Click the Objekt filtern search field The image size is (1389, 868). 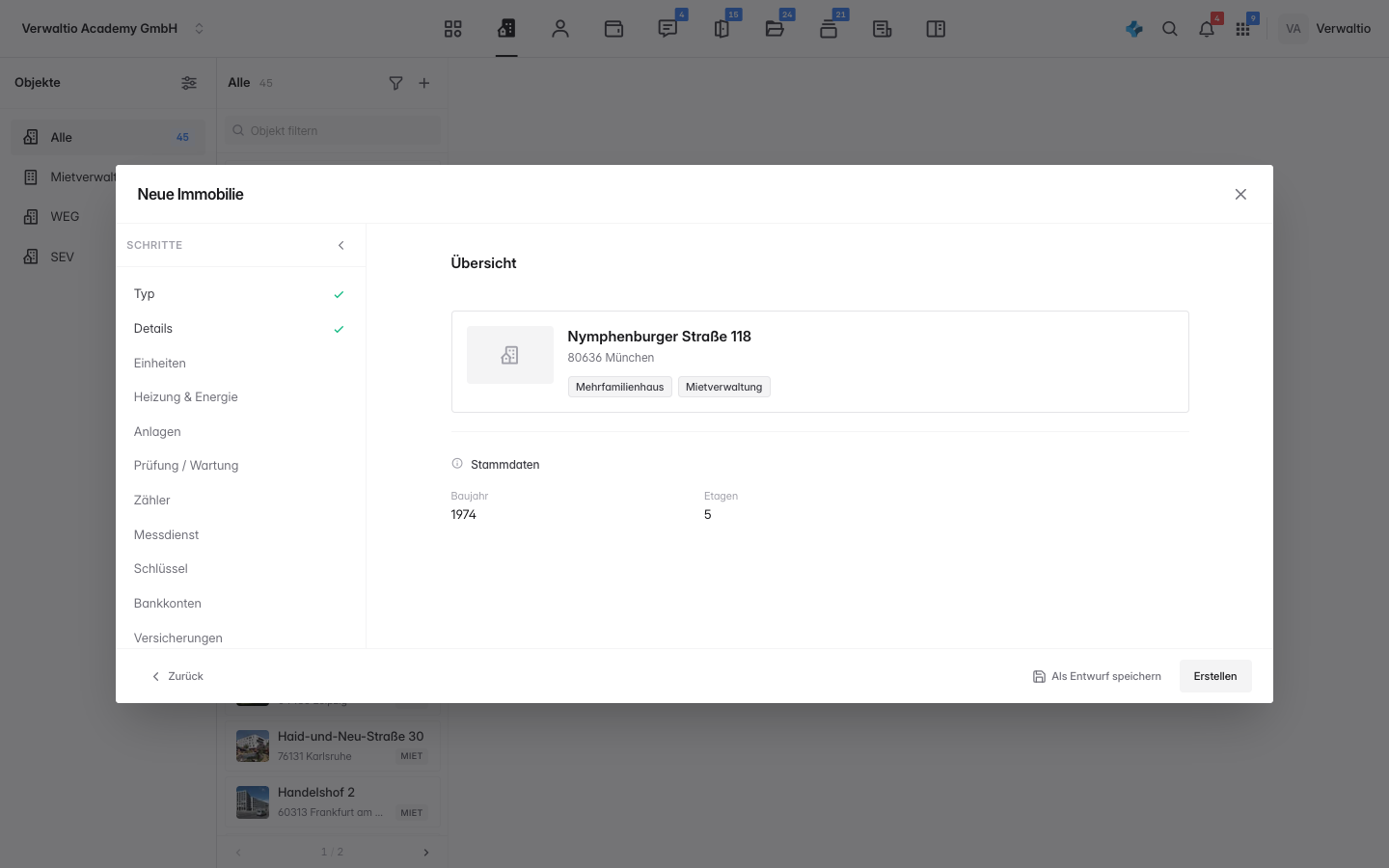coord(334,131)
